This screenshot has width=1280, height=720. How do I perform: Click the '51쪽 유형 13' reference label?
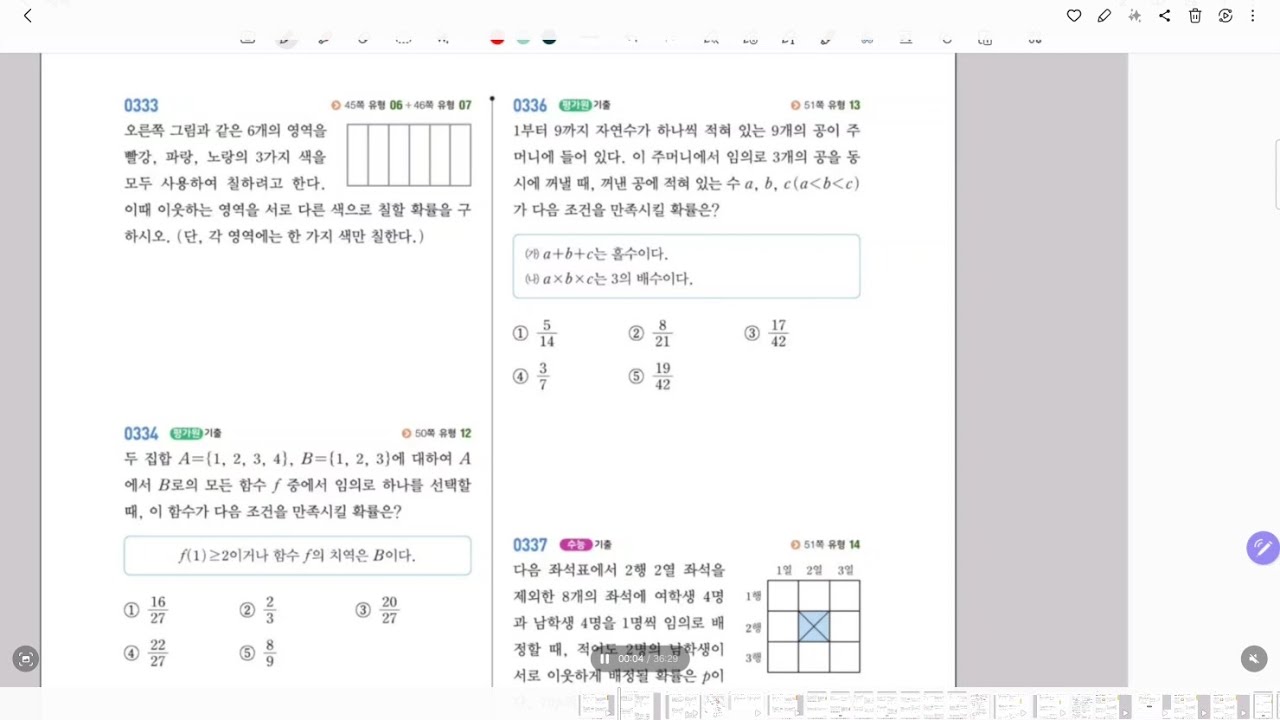click(825, 105)
